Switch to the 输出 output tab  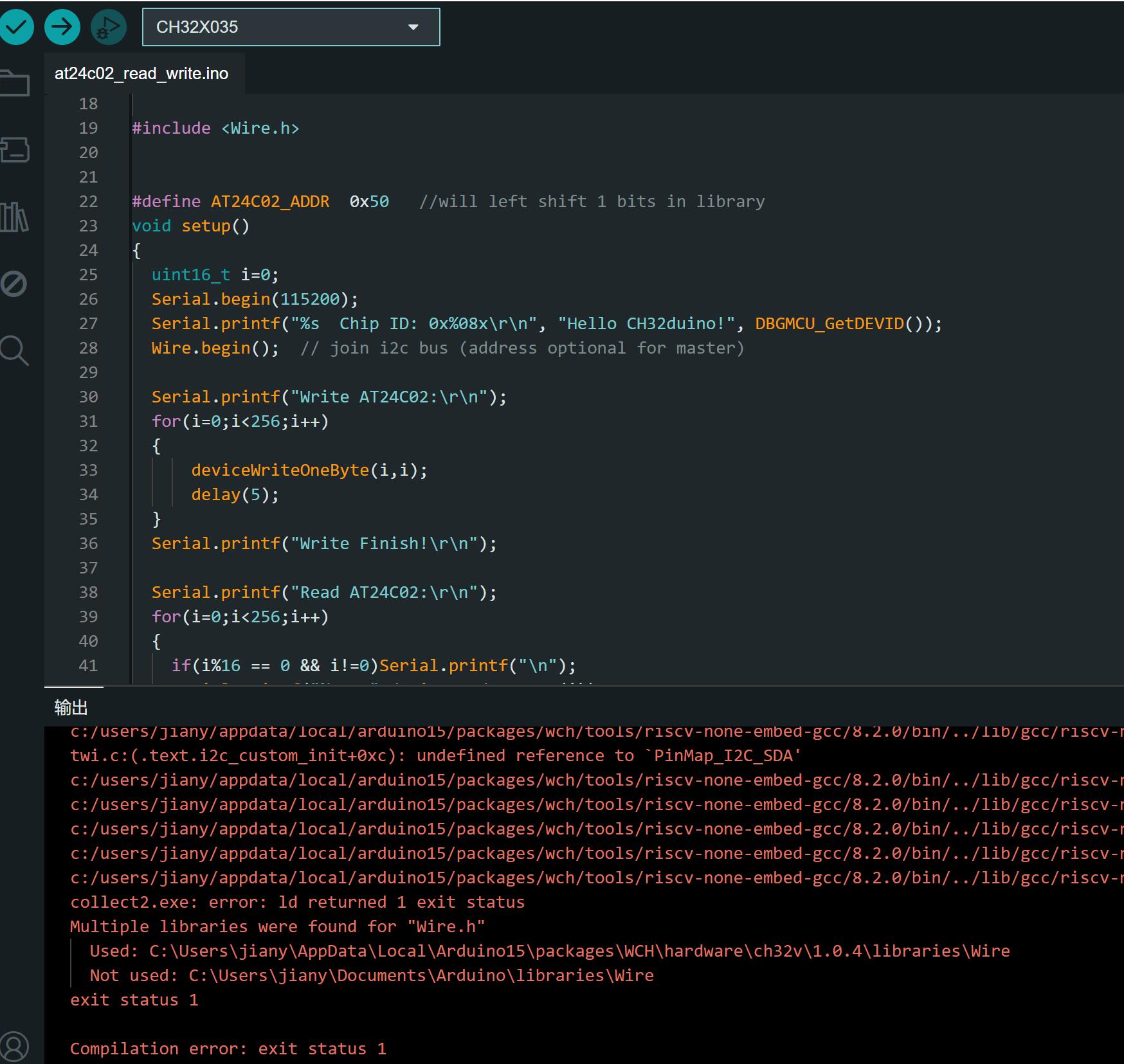point(71,708)
